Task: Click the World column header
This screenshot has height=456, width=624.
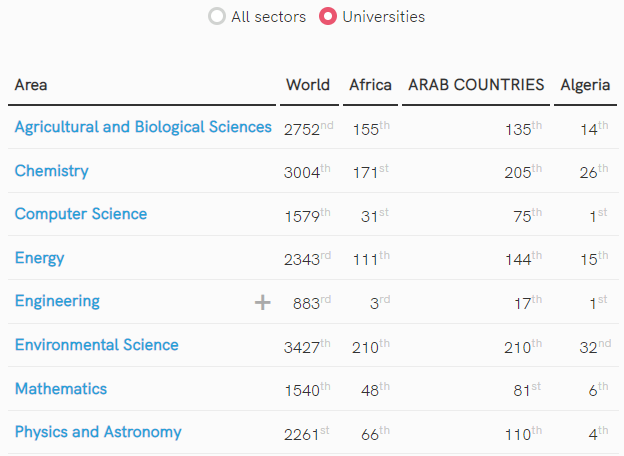Action: click(307, 85)
